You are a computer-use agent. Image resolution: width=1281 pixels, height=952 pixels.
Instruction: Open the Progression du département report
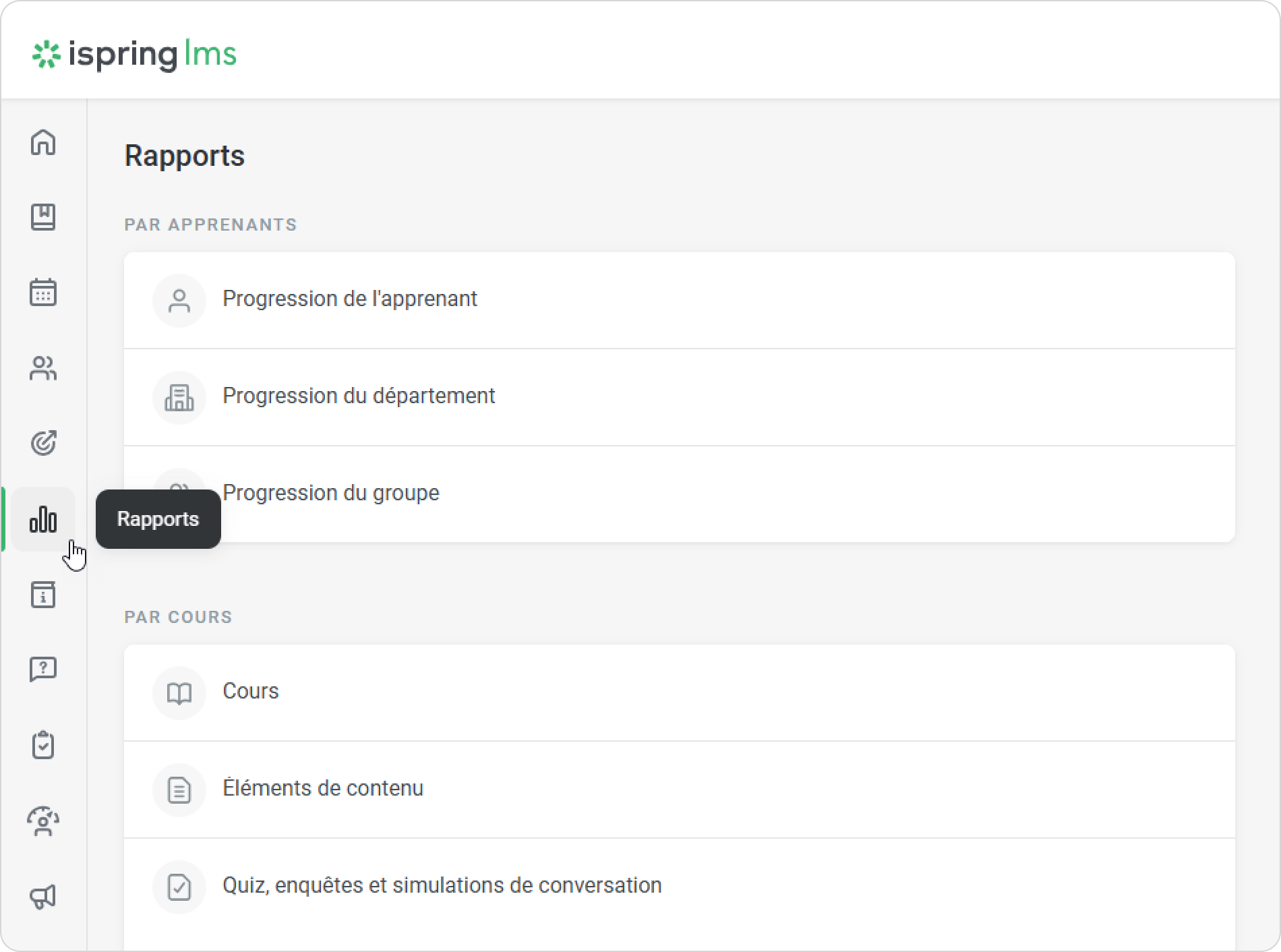coord(359,396)
